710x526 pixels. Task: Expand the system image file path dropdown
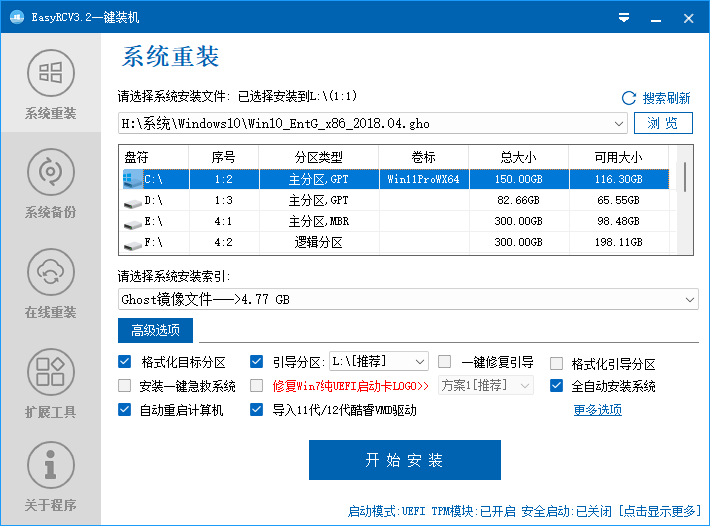click(619, 123)
